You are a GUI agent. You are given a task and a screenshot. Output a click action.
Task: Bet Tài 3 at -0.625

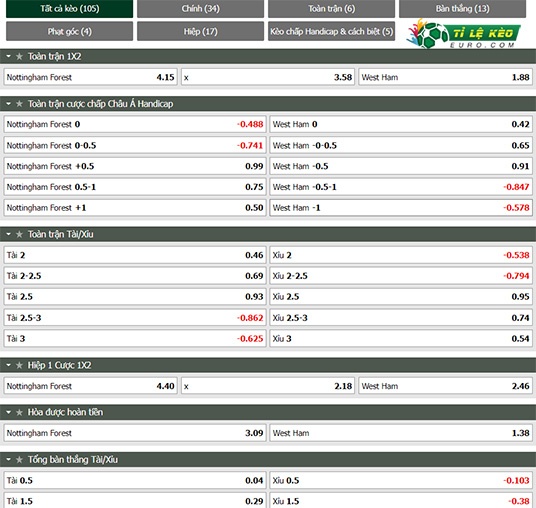coord(135,339)
